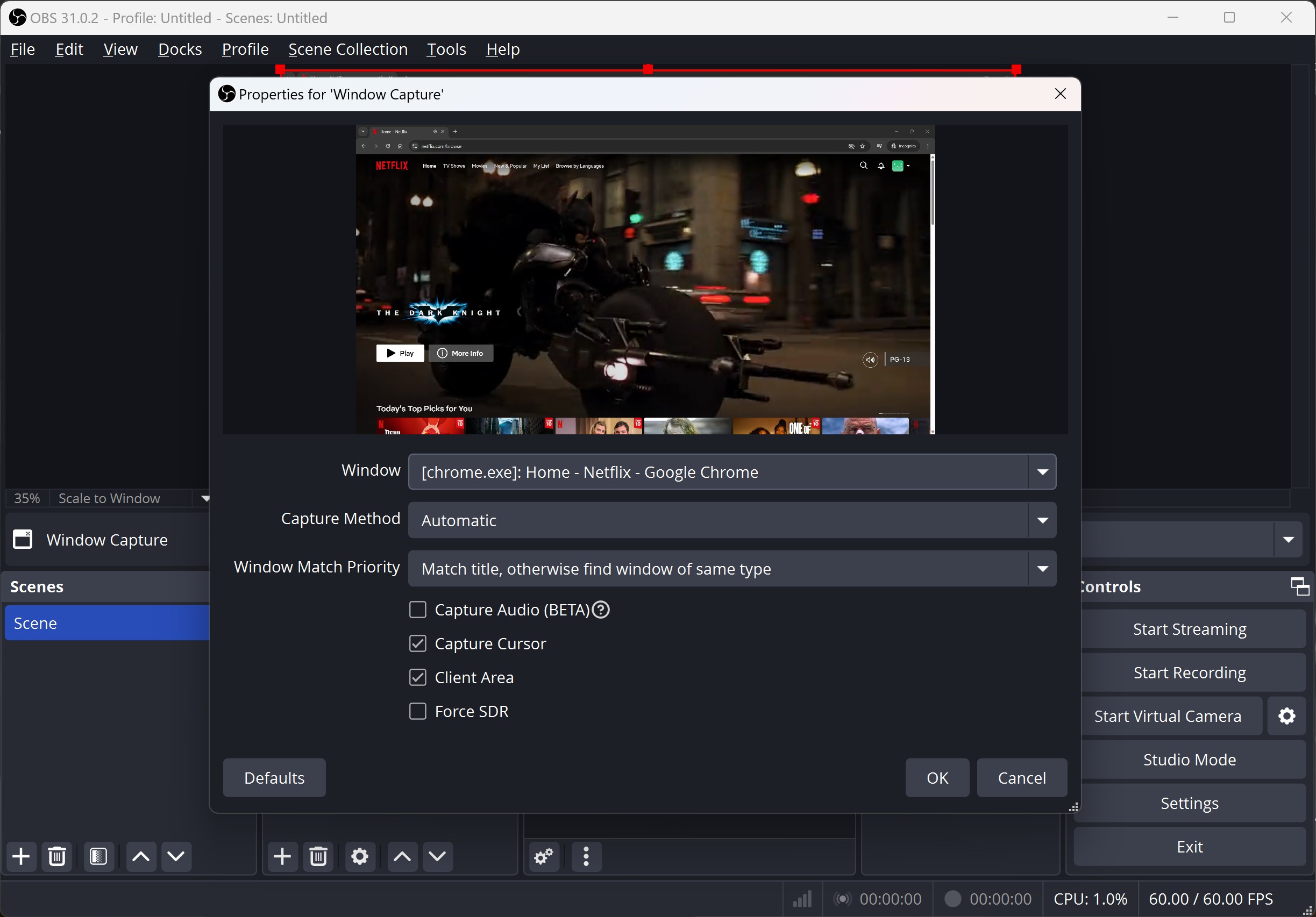Open the Help menu
This screenshot has height=917, width=1316.
[503, 49]
